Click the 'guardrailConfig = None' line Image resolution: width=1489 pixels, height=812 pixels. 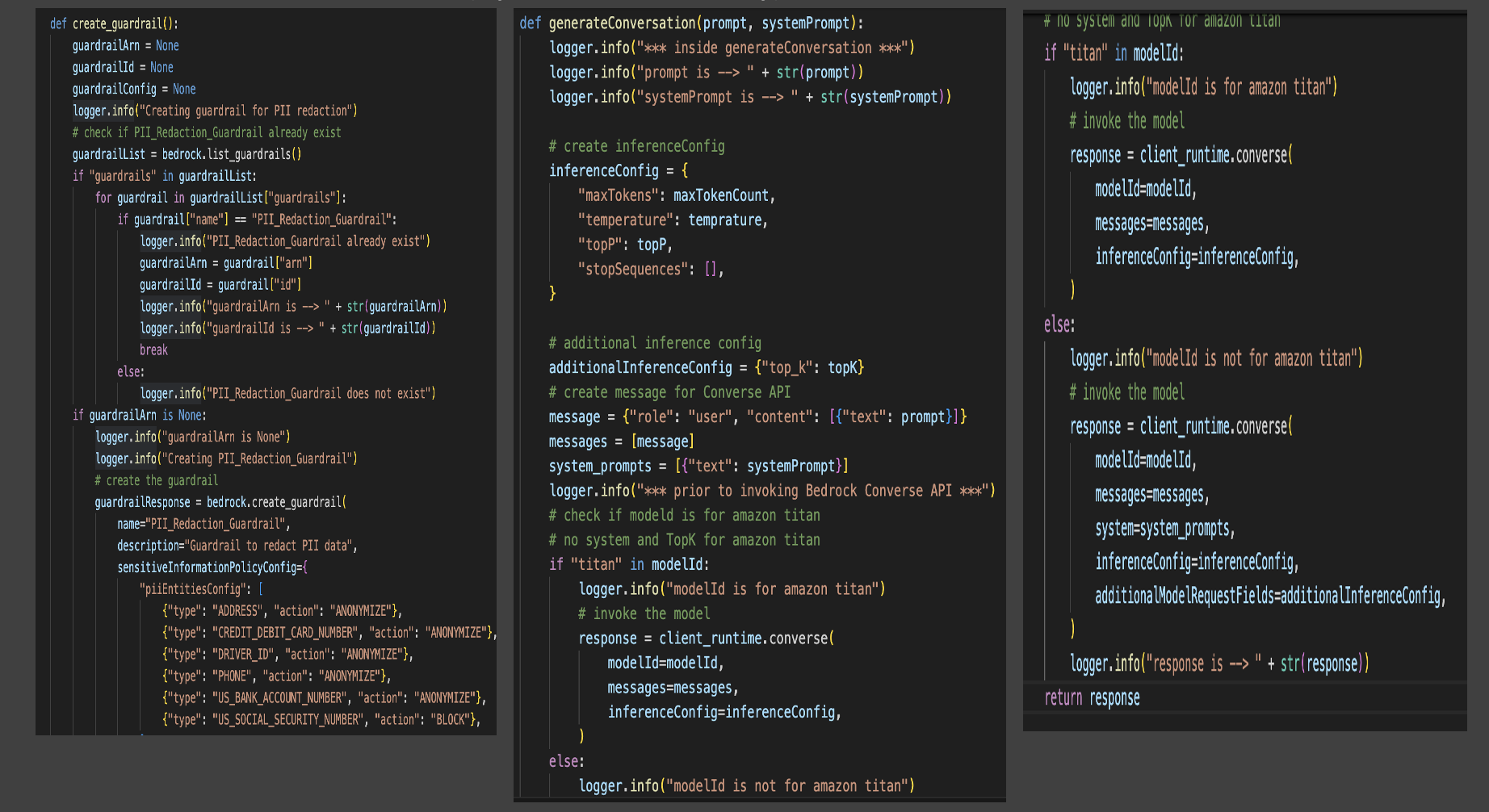(134, 89)
